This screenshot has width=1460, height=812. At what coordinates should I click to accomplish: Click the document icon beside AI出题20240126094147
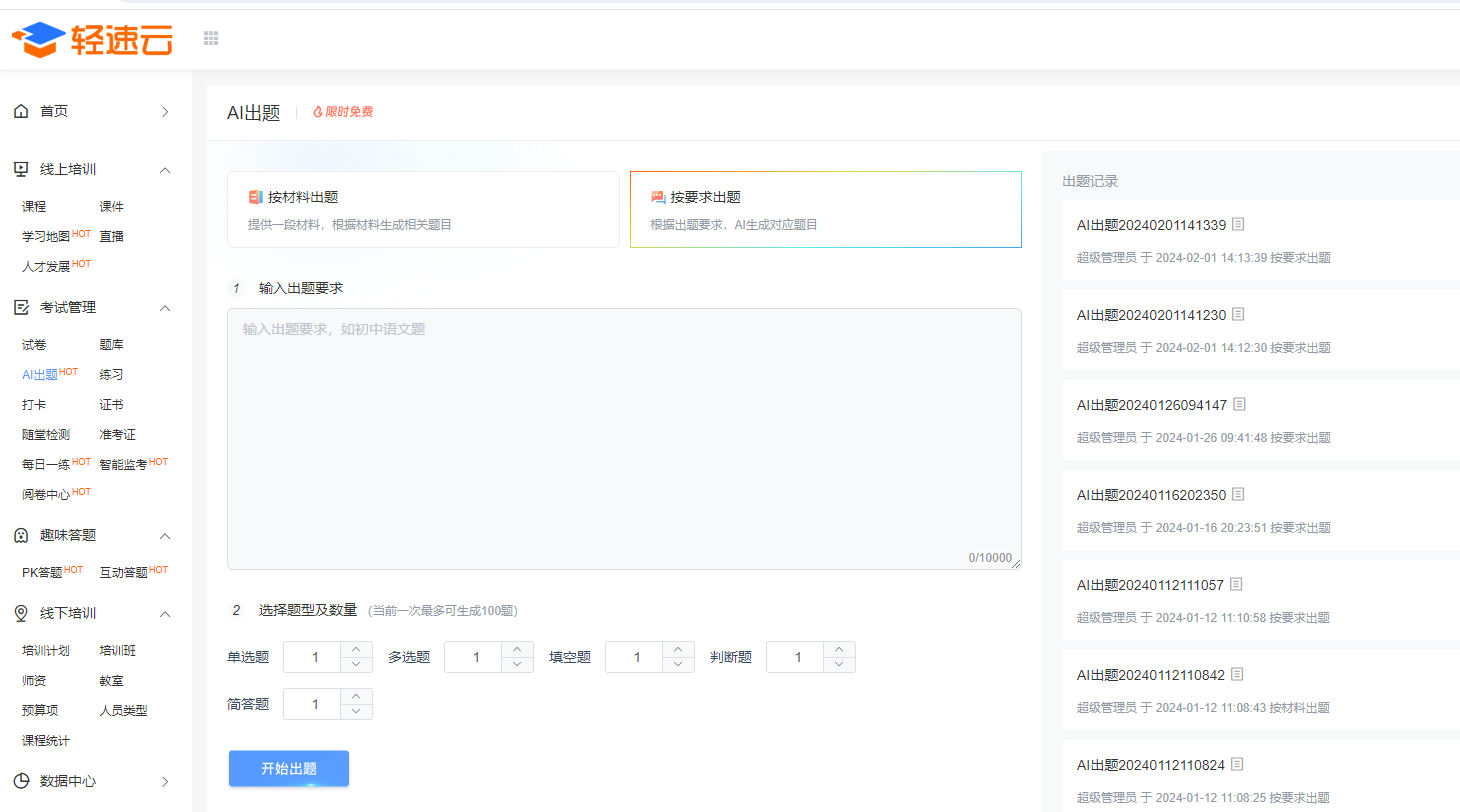pyautogui.click(x=1239, y=404)
